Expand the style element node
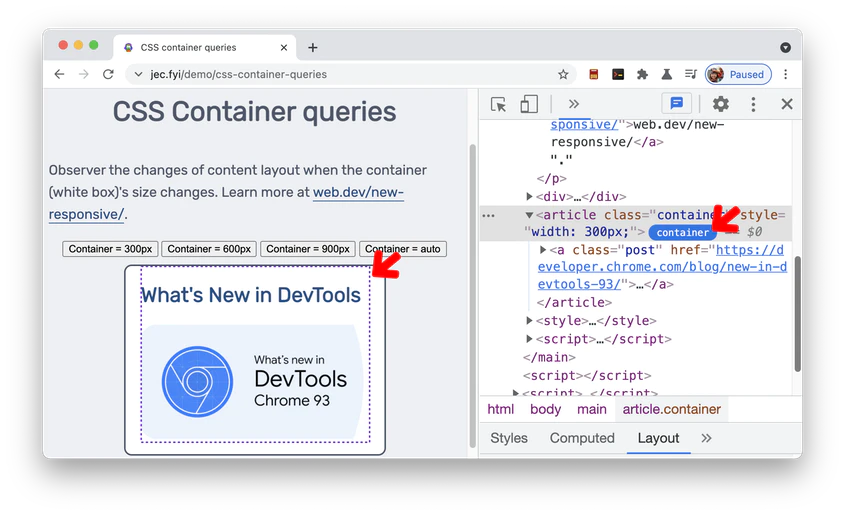 (530, 321)
